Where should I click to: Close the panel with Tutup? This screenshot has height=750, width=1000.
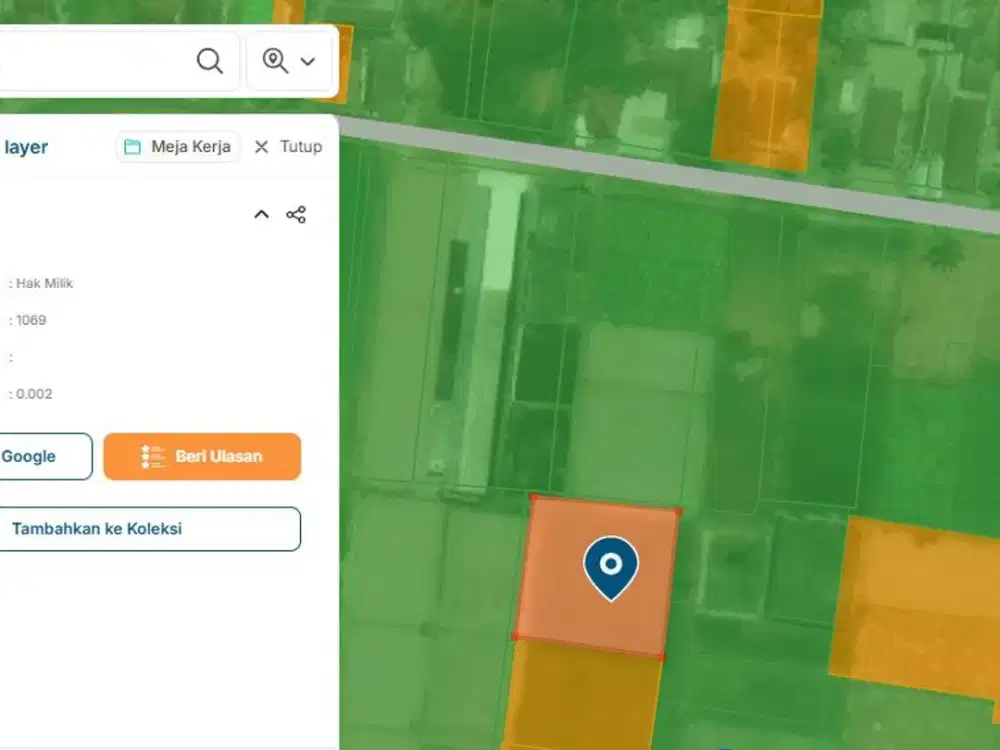click(288, 147)
